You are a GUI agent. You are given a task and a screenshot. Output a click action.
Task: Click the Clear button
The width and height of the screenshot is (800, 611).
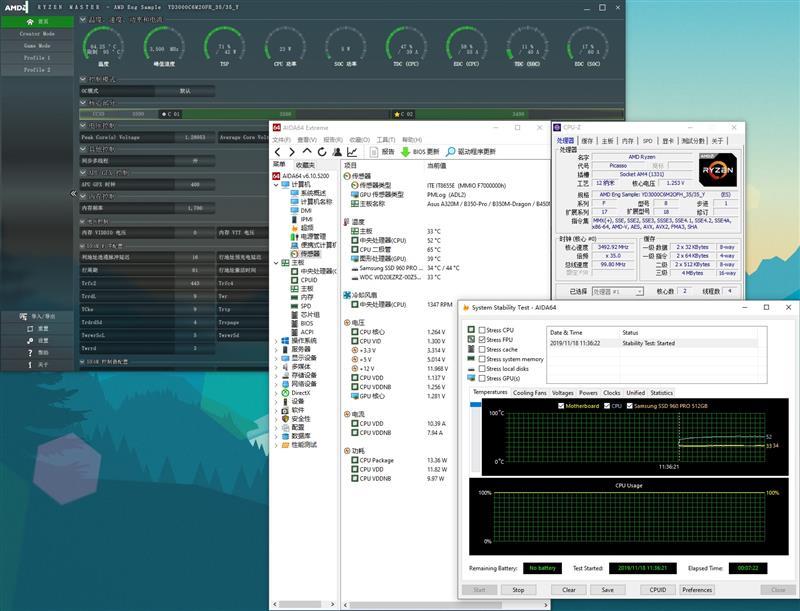(569, 590)
